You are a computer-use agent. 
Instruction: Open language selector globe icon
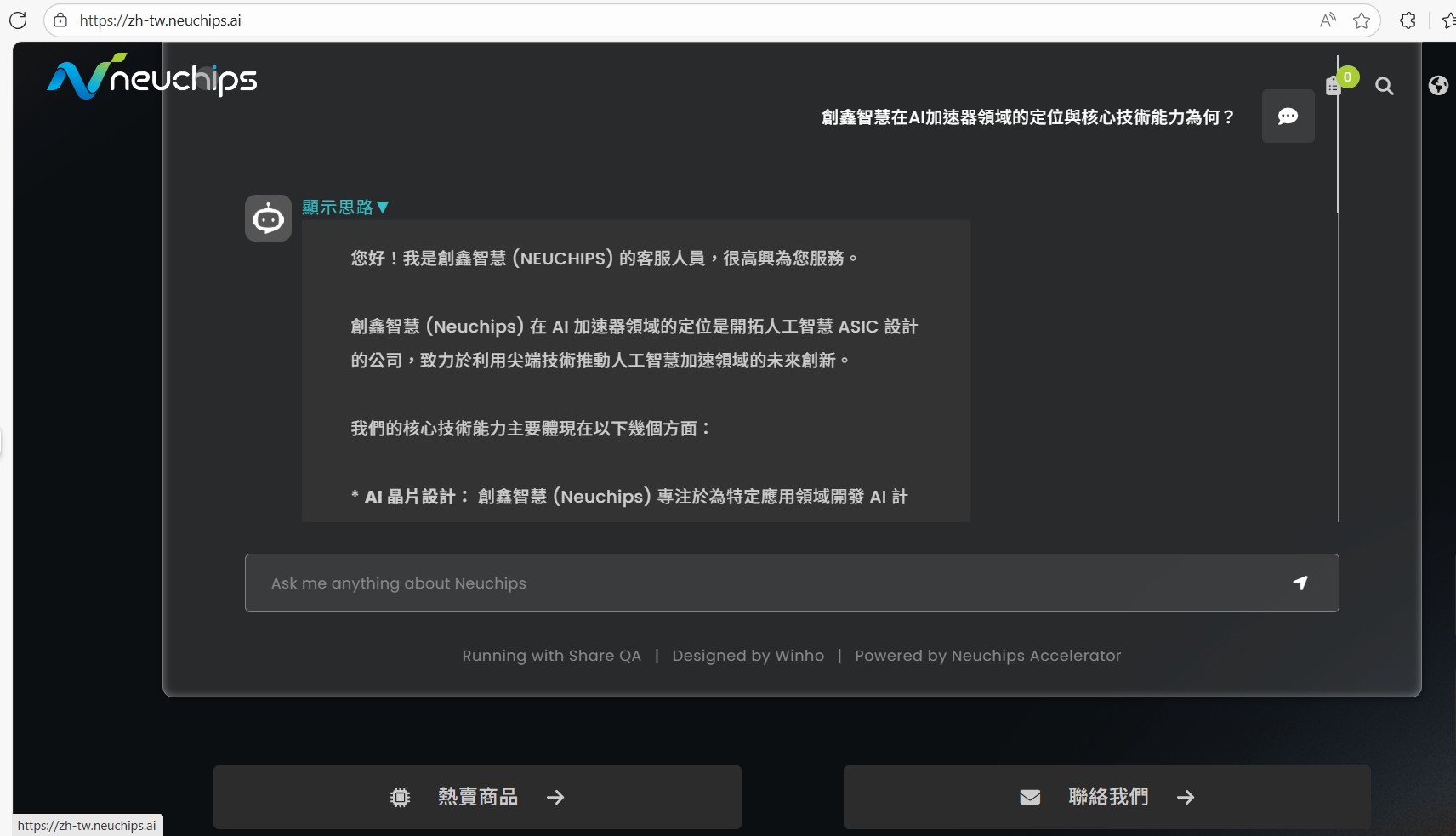click(x=1438, y=86)
